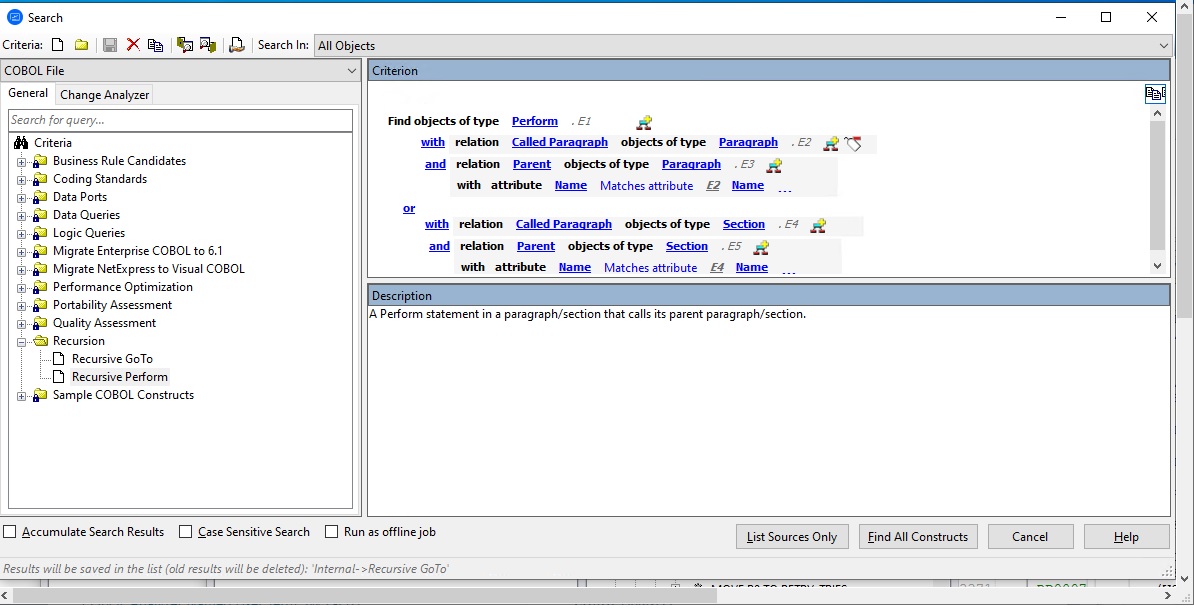This screenshot has height=610, width=1194.
Task: Click the copy criterion toolbar icon
Action: click(x=155, y=45)
